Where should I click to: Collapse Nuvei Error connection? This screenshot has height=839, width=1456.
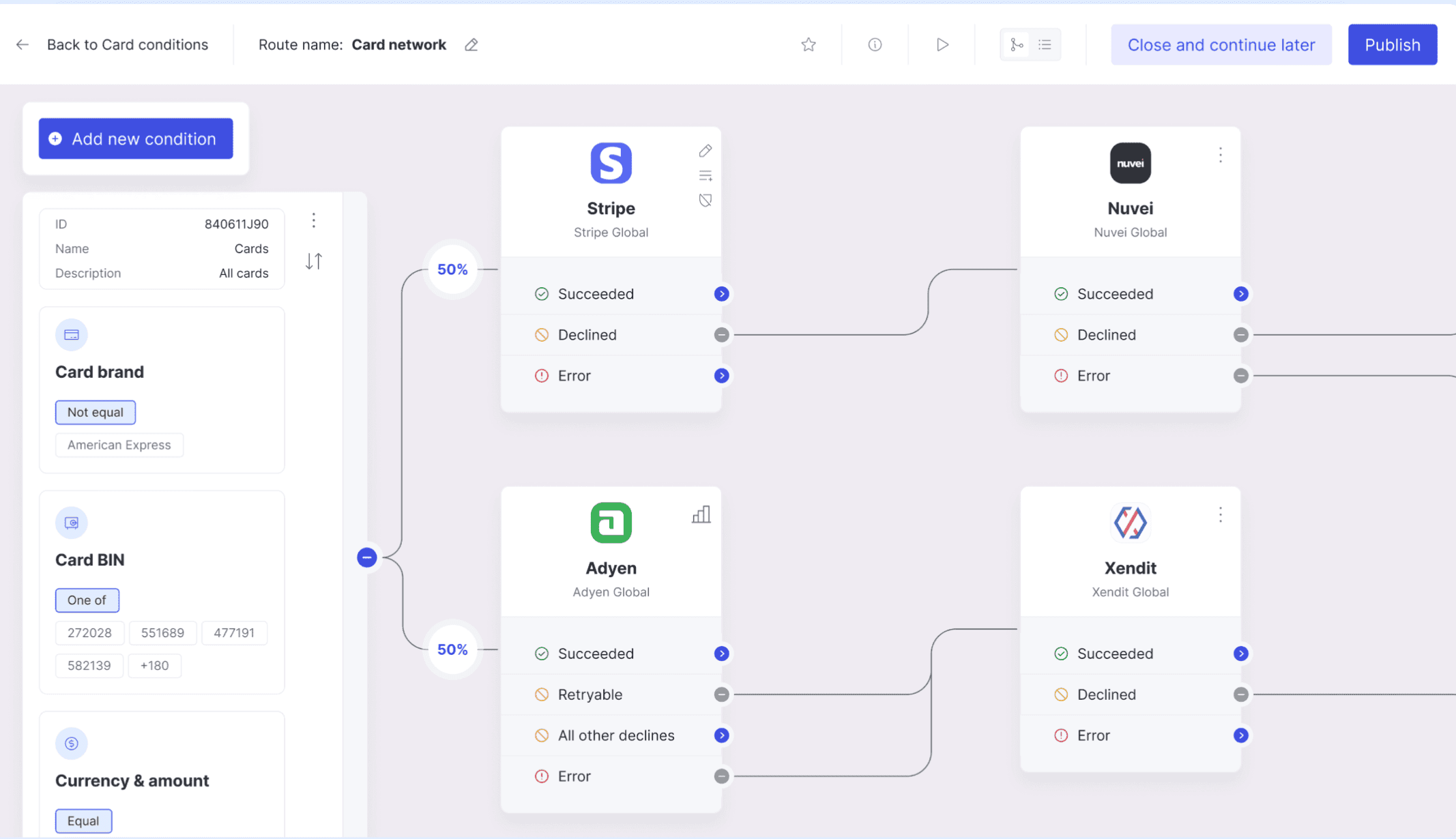[x=1241, y=376]
